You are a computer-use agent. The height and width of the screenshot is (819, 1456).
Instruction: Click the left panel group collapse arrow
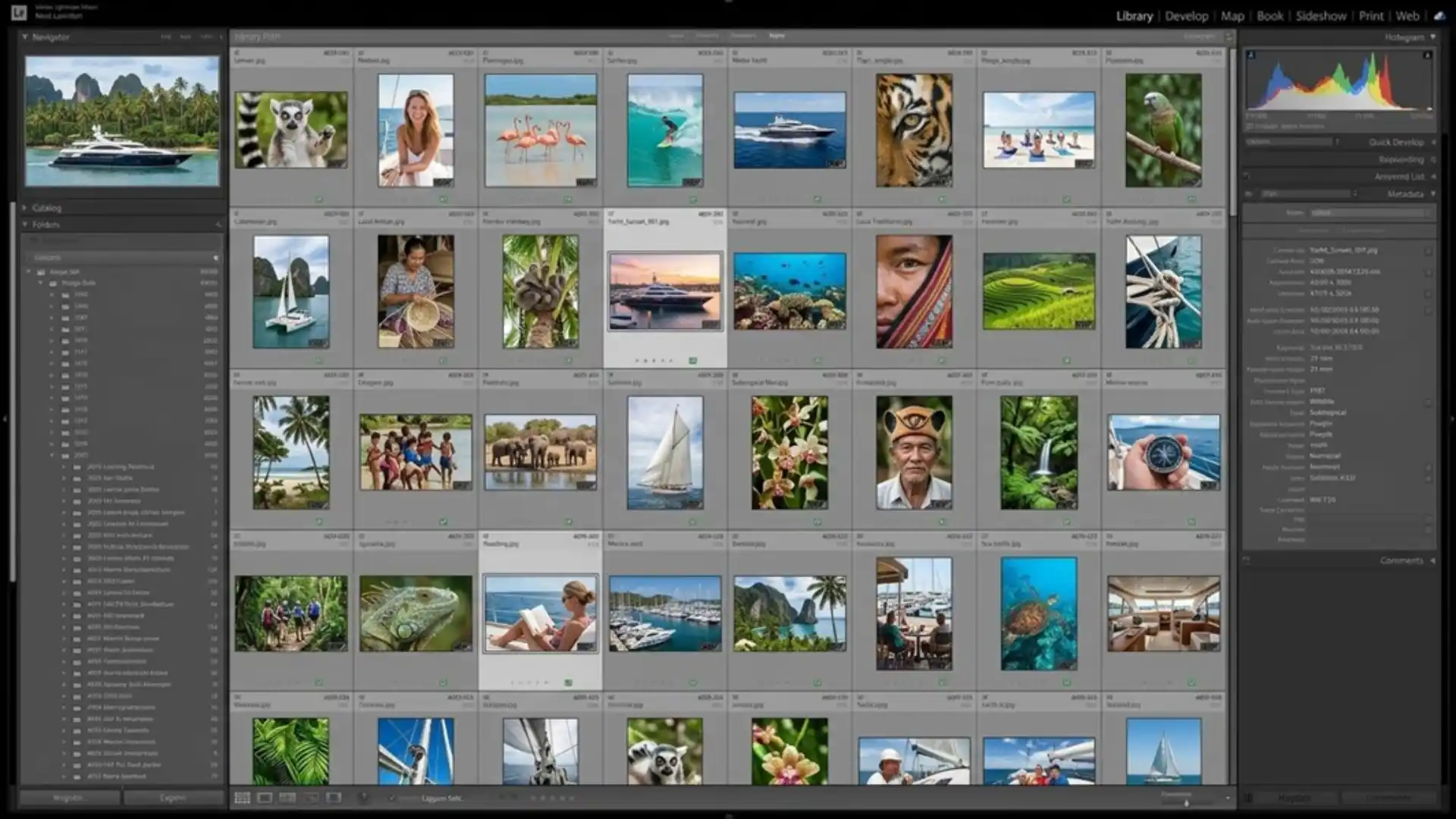(x=5, y=419)
